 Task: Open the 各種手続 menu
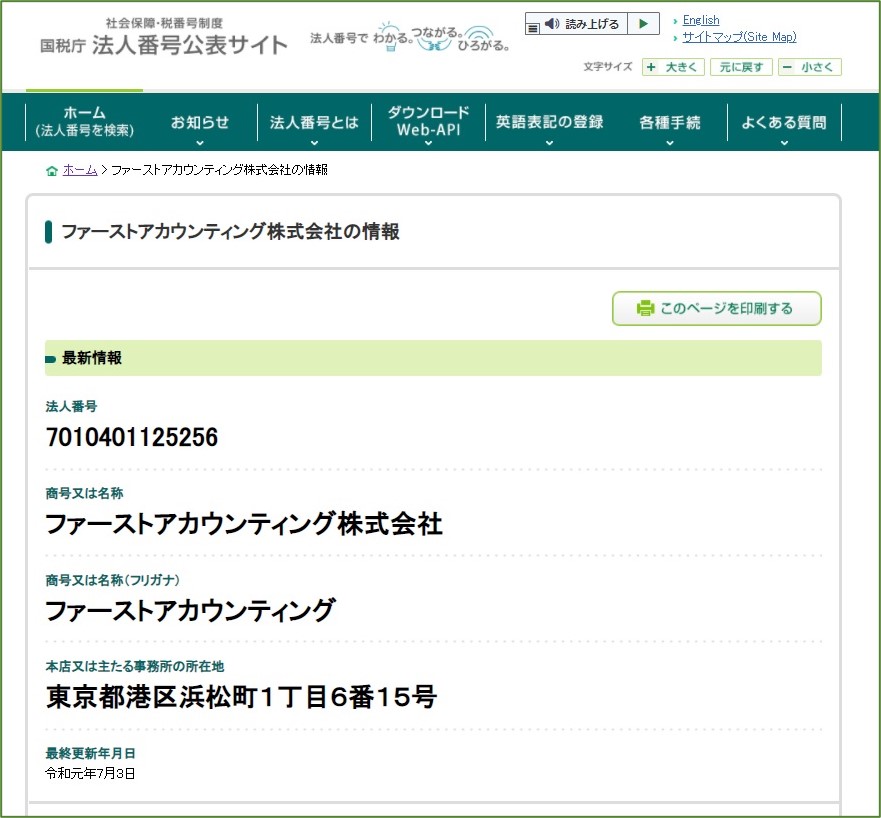tap(670, 122)
